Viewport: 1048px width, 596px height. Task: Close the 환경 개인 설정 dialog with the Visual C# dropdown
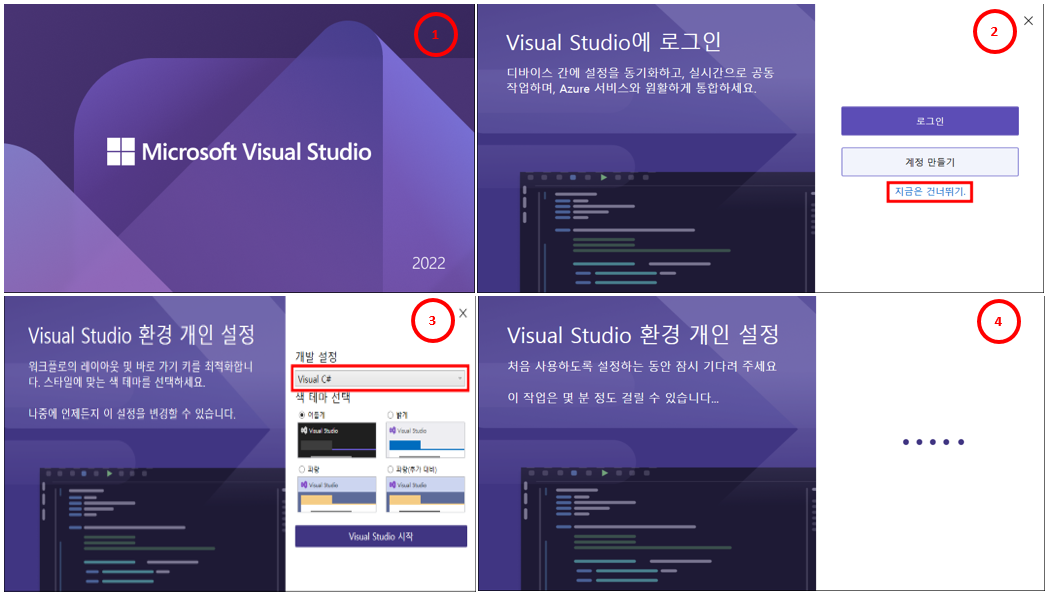(463, 313)
